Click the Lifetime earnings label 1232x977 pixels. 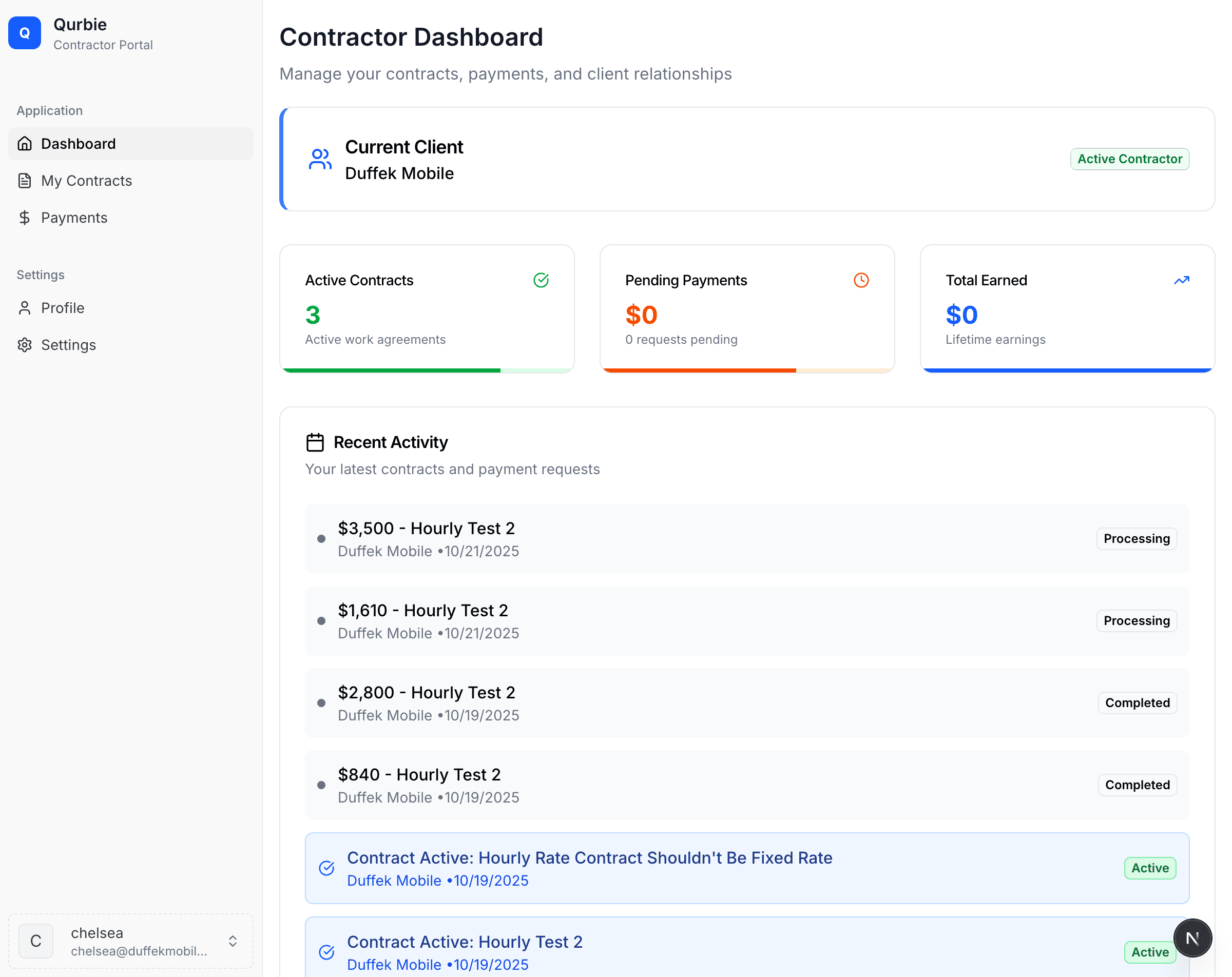click(x=995, y=339)
